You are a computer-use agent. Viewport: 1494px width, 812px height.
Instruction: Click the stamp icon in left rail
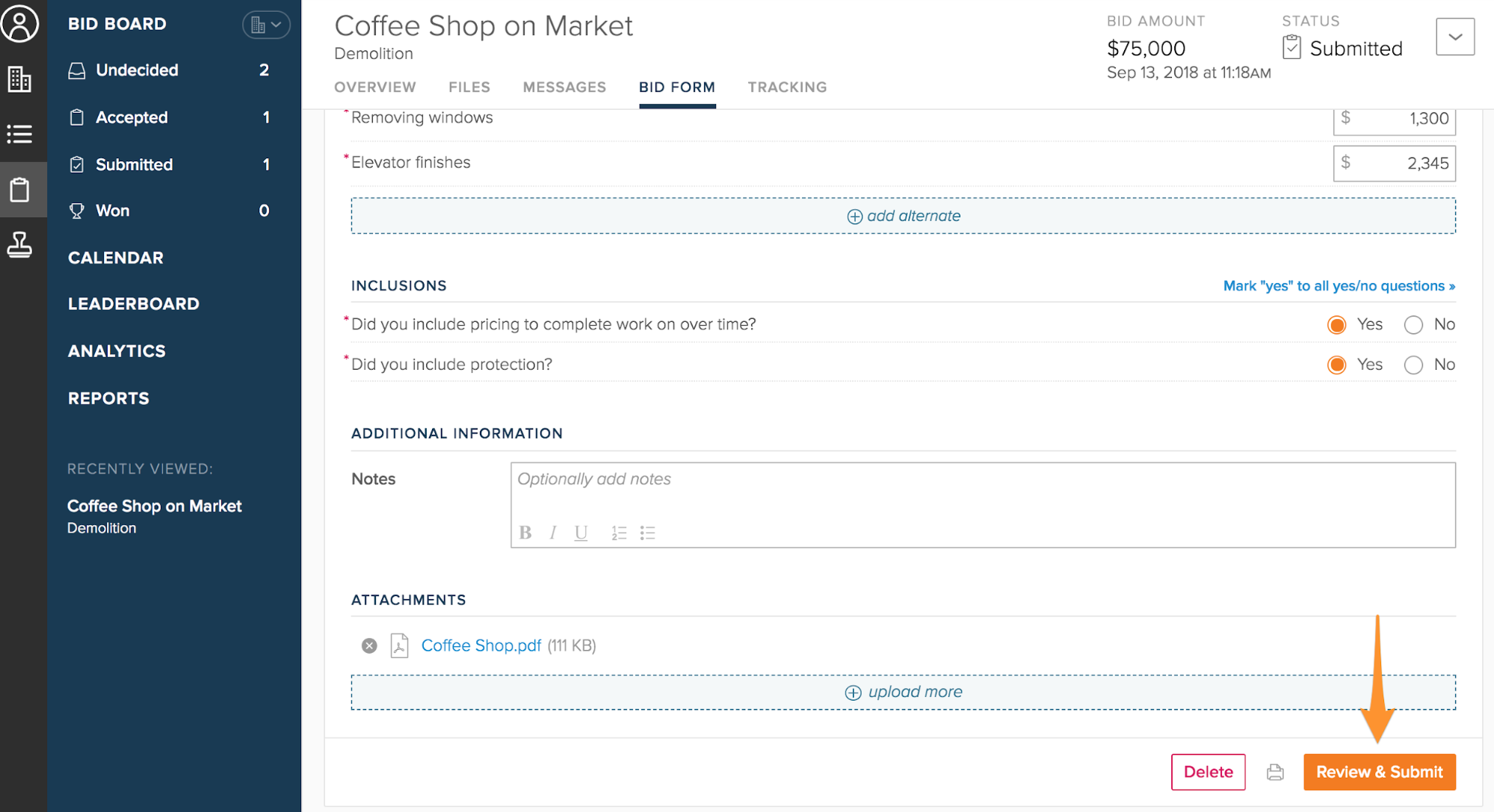pyautogui.click(x=20, y=244)
